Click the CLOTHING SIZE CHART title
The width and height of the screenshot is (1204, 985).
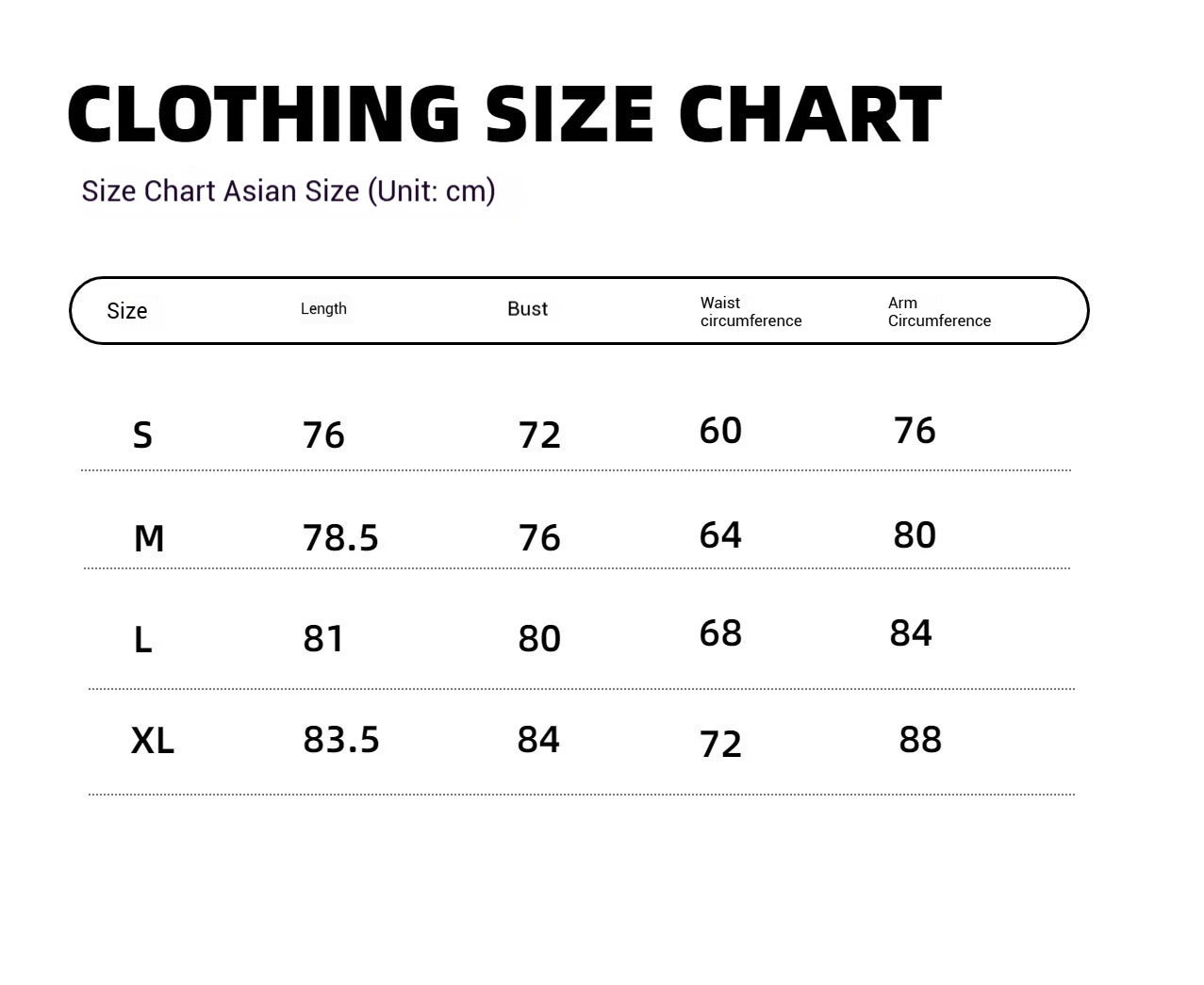click(504, 113)
